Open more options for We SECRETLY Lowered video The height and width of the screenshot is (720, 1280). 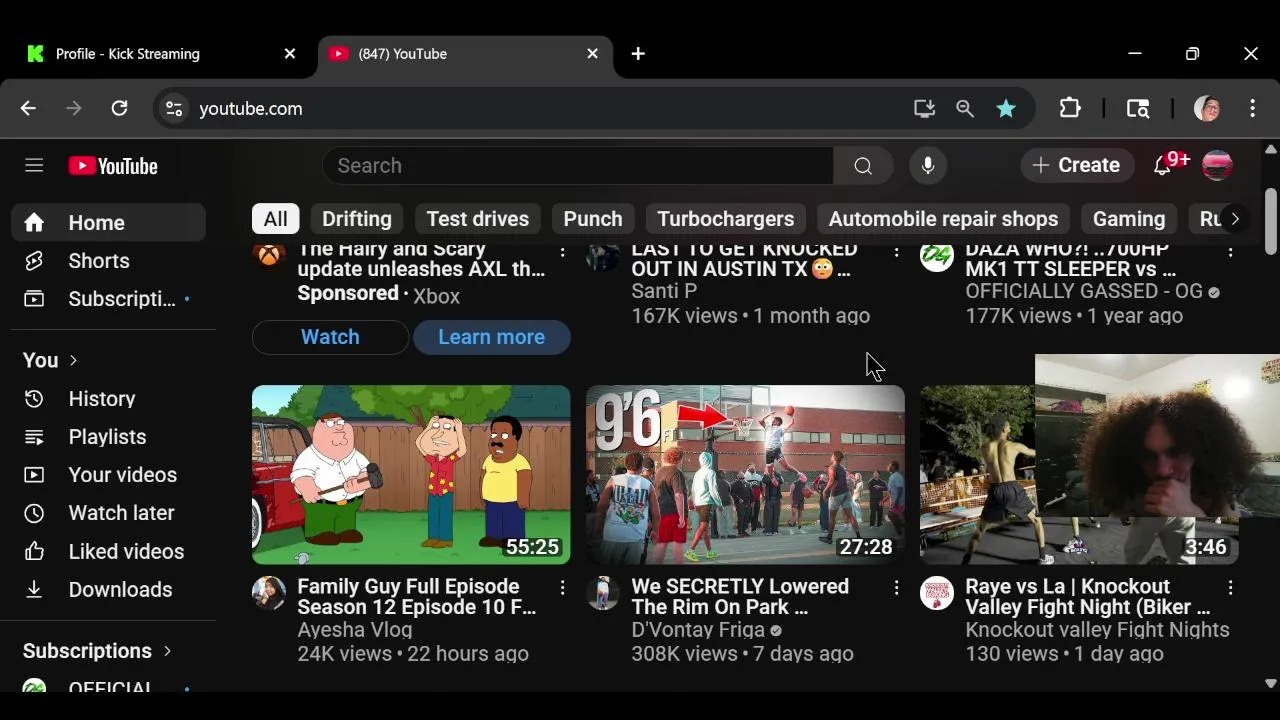896,588
